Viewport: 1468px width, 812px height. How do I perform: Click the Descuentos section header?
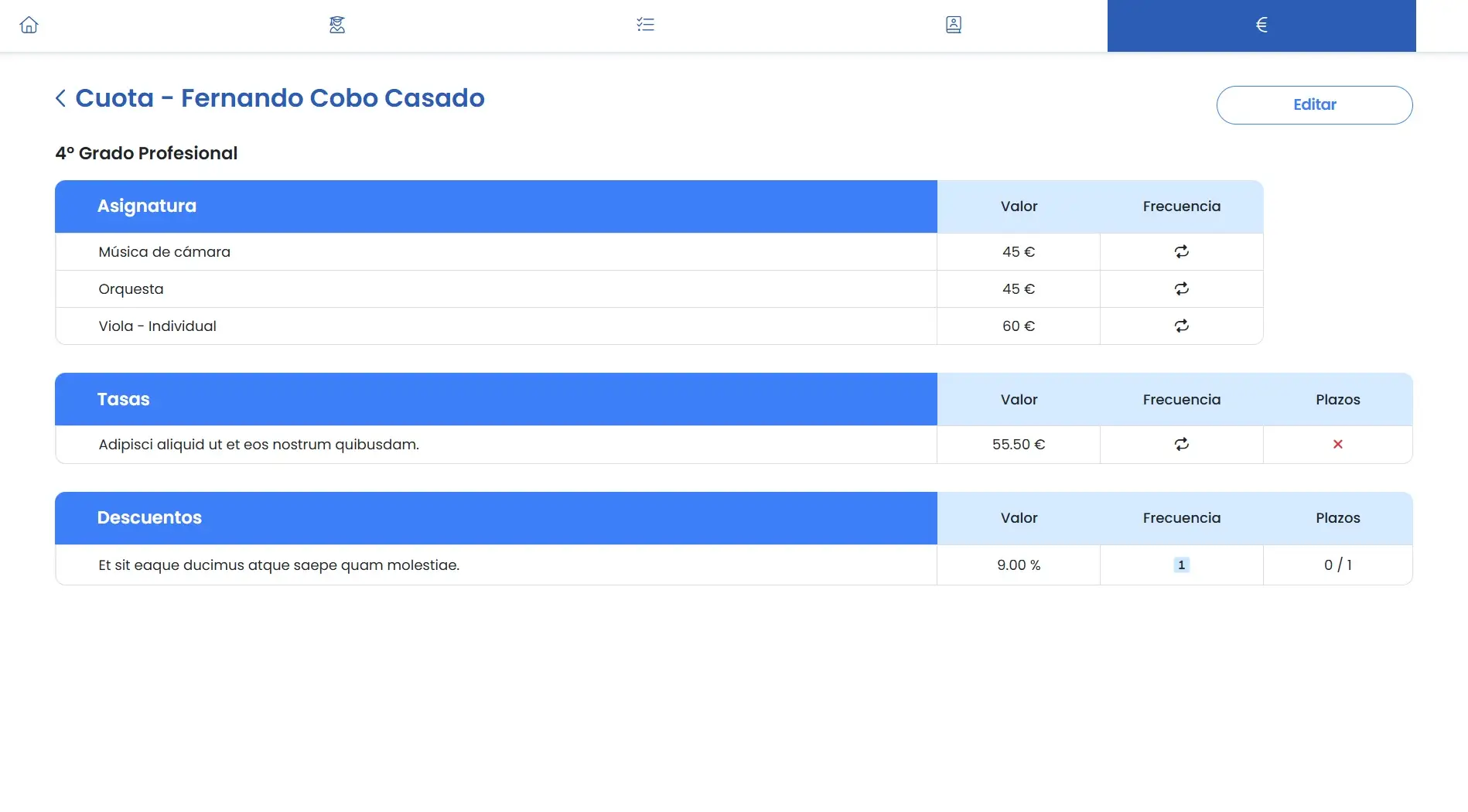point(149,518)
